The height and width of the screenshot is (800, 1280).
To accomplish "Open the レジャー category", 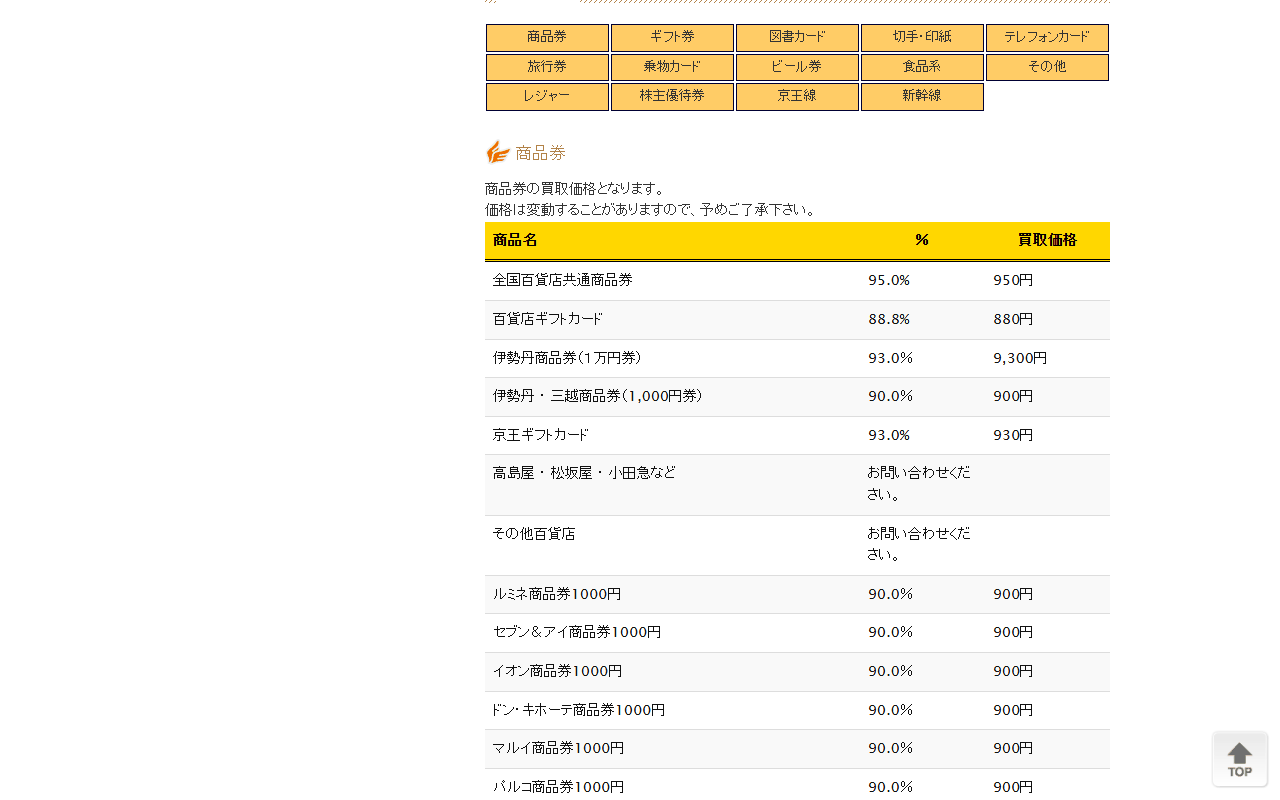I will coord(547,96).
